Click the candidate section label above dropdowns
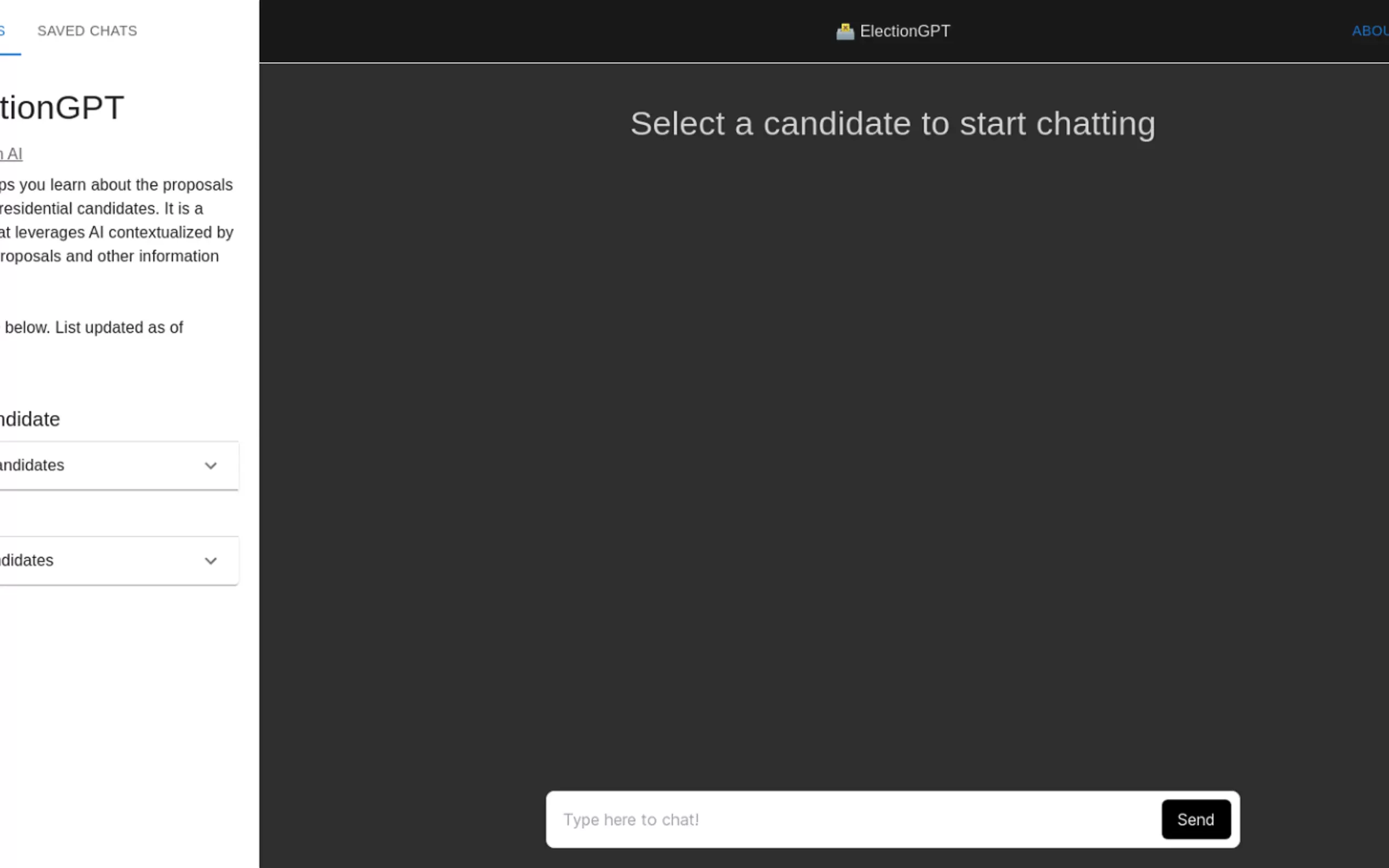 coord(30,419)
